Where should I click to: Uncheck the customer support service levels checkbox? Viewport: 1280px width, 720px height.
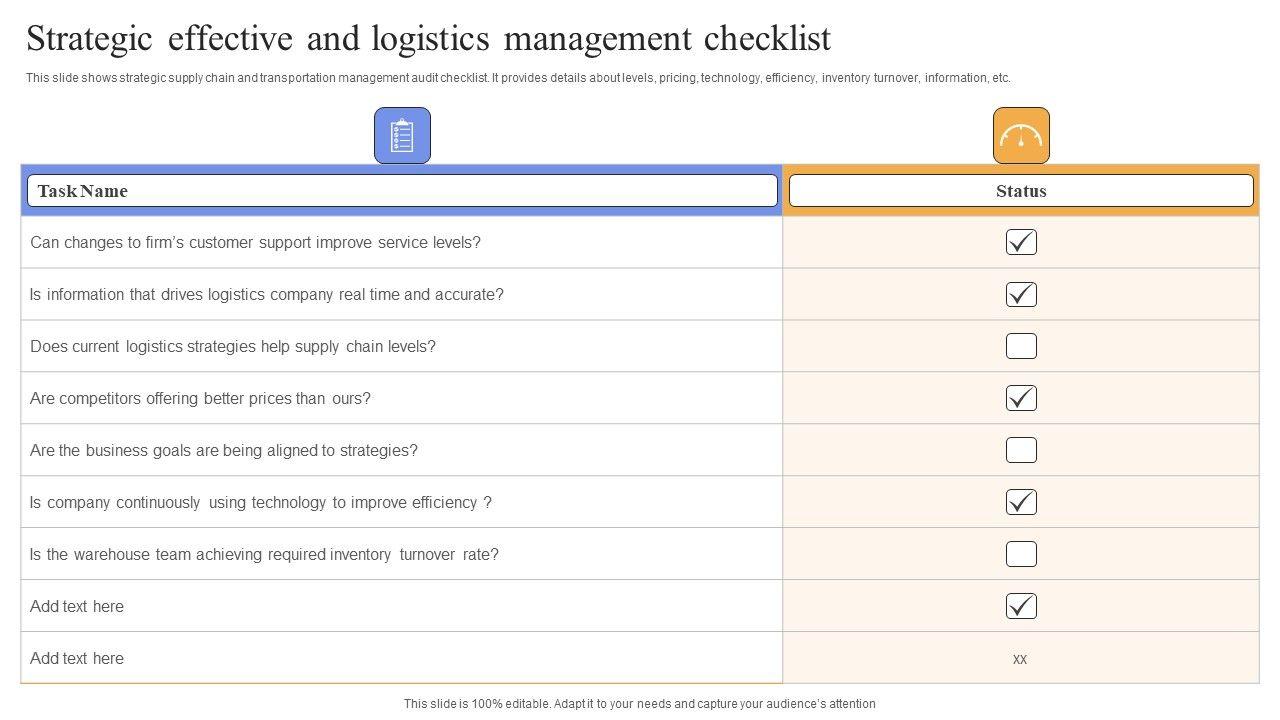pyautogui.click(x=1021, y=242)
